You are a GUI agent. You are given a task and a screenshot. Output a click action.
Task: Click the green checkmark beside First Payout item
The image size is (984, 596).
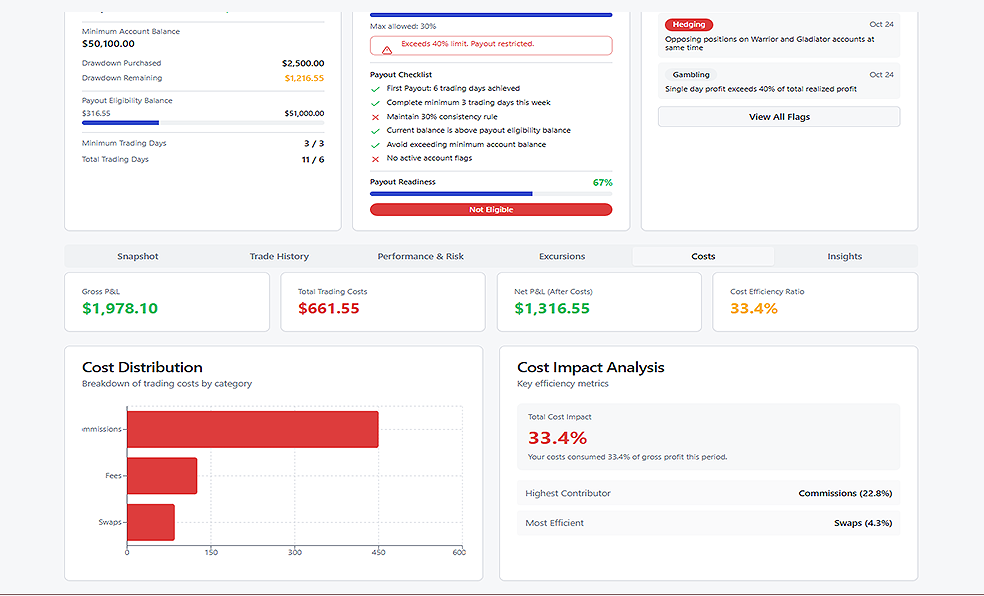pyautogui.click(x=376, y=89)
